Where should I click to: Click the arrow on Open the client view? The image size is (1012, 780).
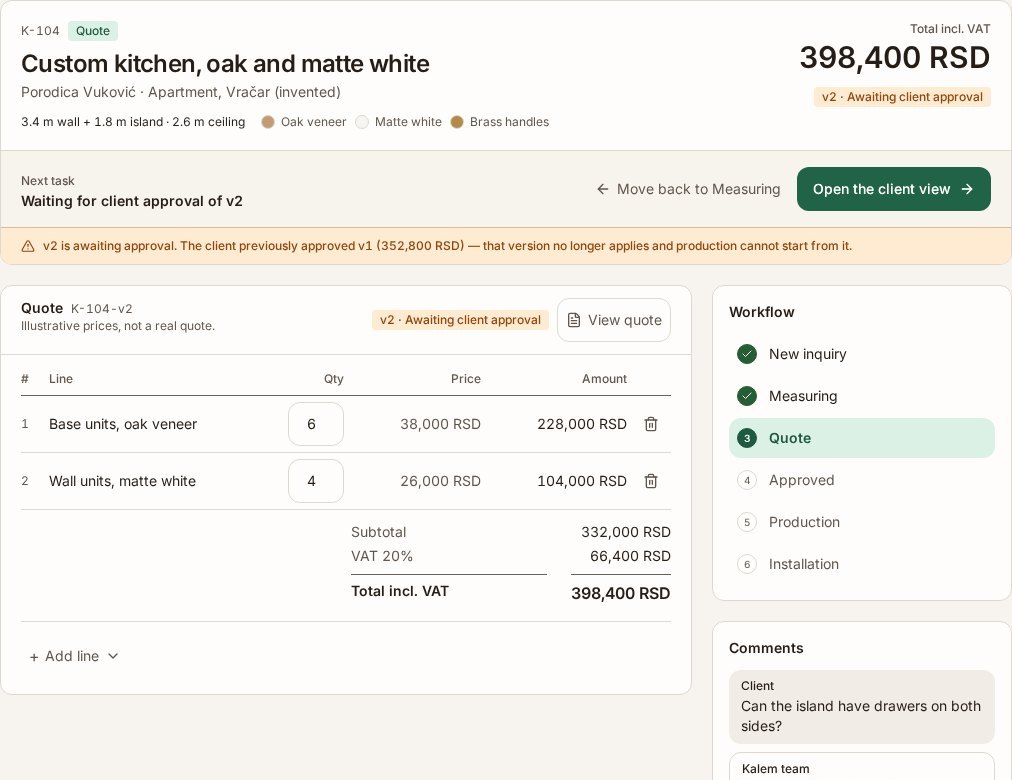coord(967,189)
